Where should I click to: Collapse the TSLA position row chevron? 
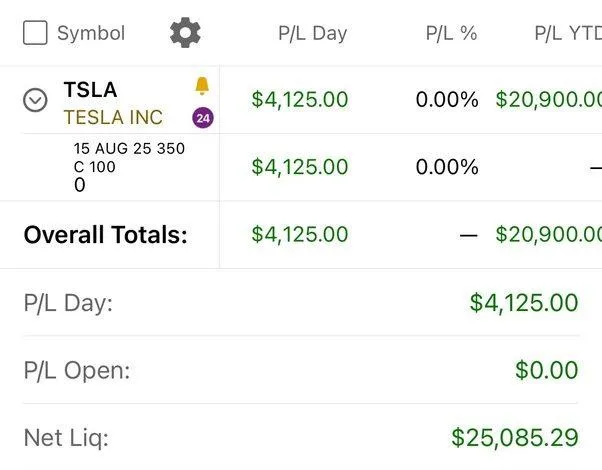click(35, 100)
